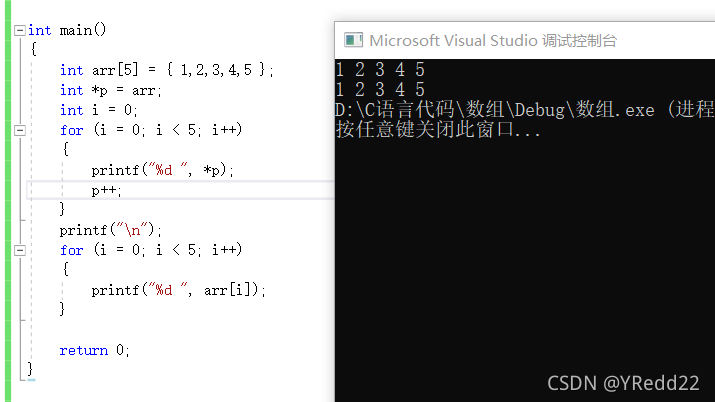Viewport: 715px width, 402px height.
Task: Place cursor on the 'p++;' line
Action: (x=107, y=190)
